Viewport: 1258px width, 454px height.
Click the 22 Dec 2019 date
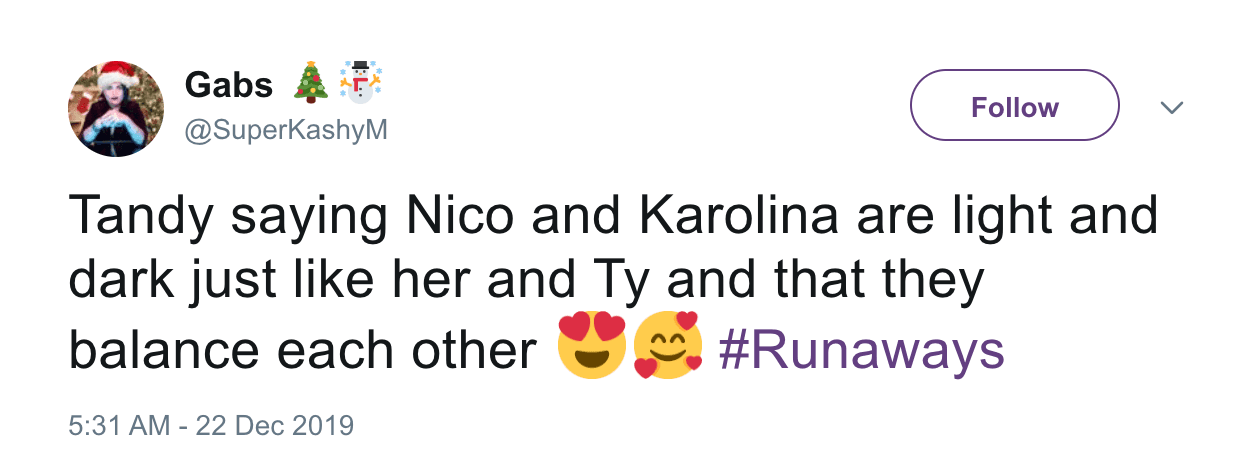(x=278, y=426)
